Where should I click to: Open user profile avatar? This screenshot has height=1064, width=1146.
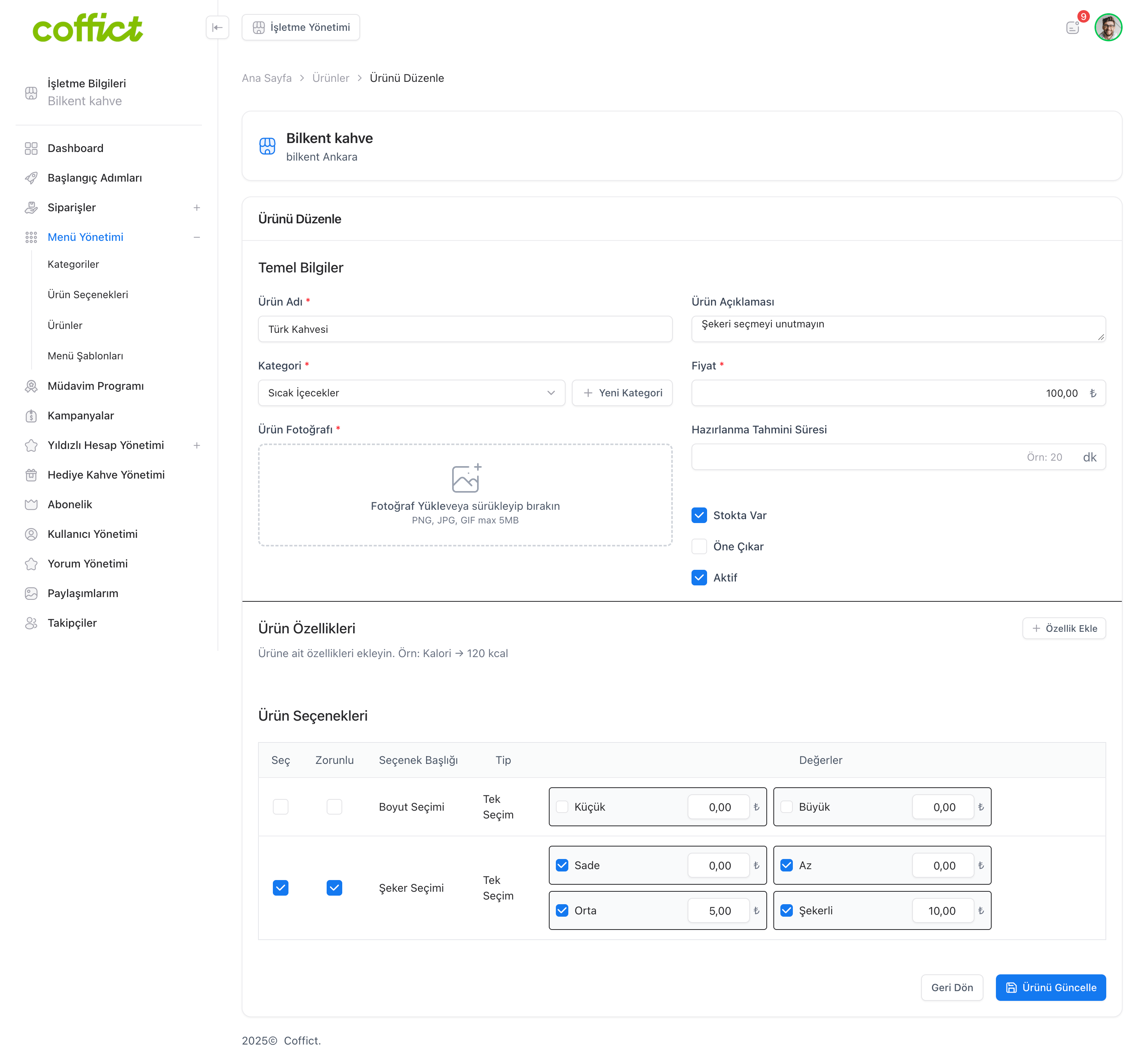click(1108, 27)
